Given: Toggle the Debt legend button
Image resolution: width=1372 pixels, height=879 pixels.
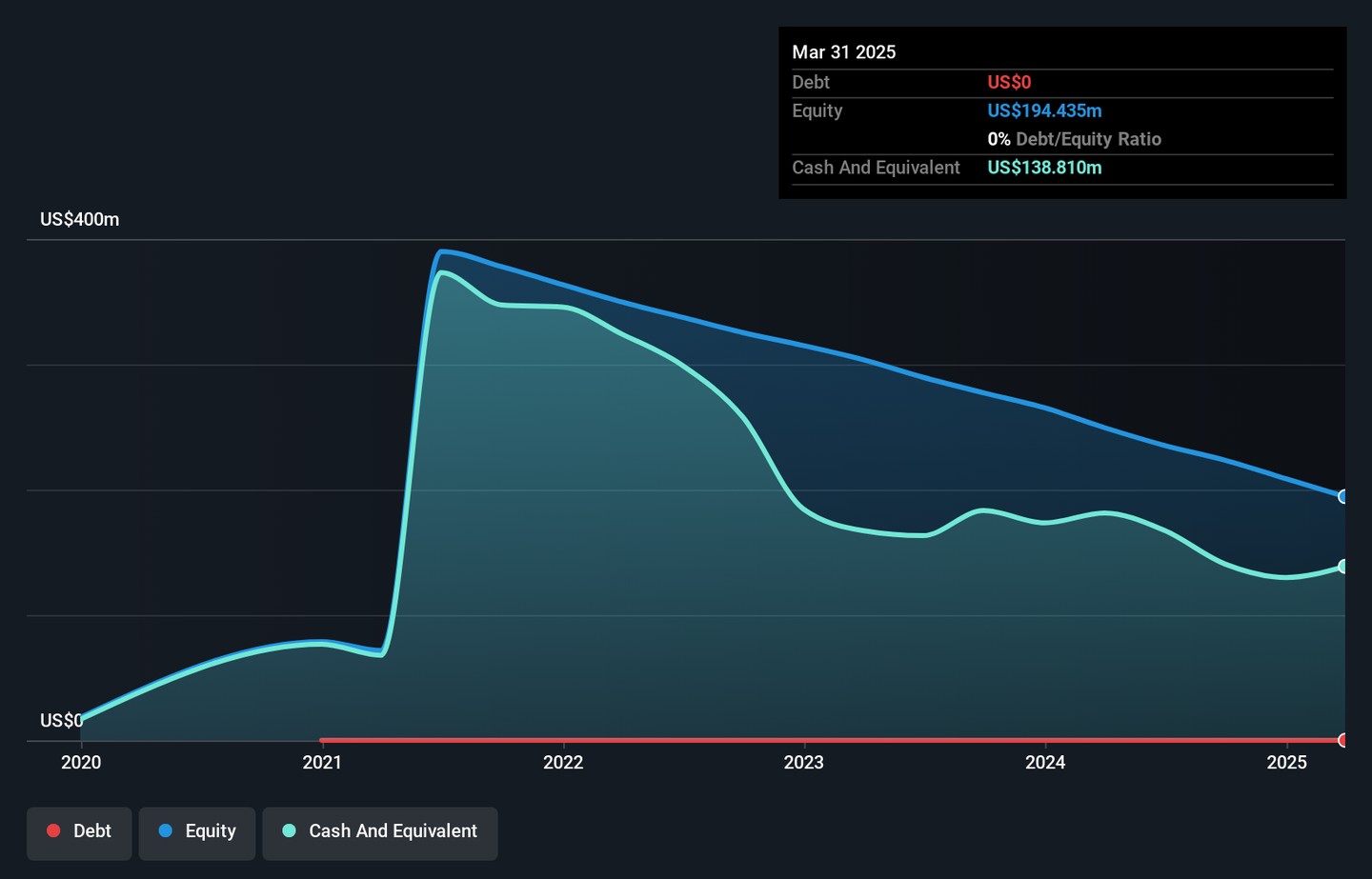Looking at the screenshot, I should coord(79,831).
